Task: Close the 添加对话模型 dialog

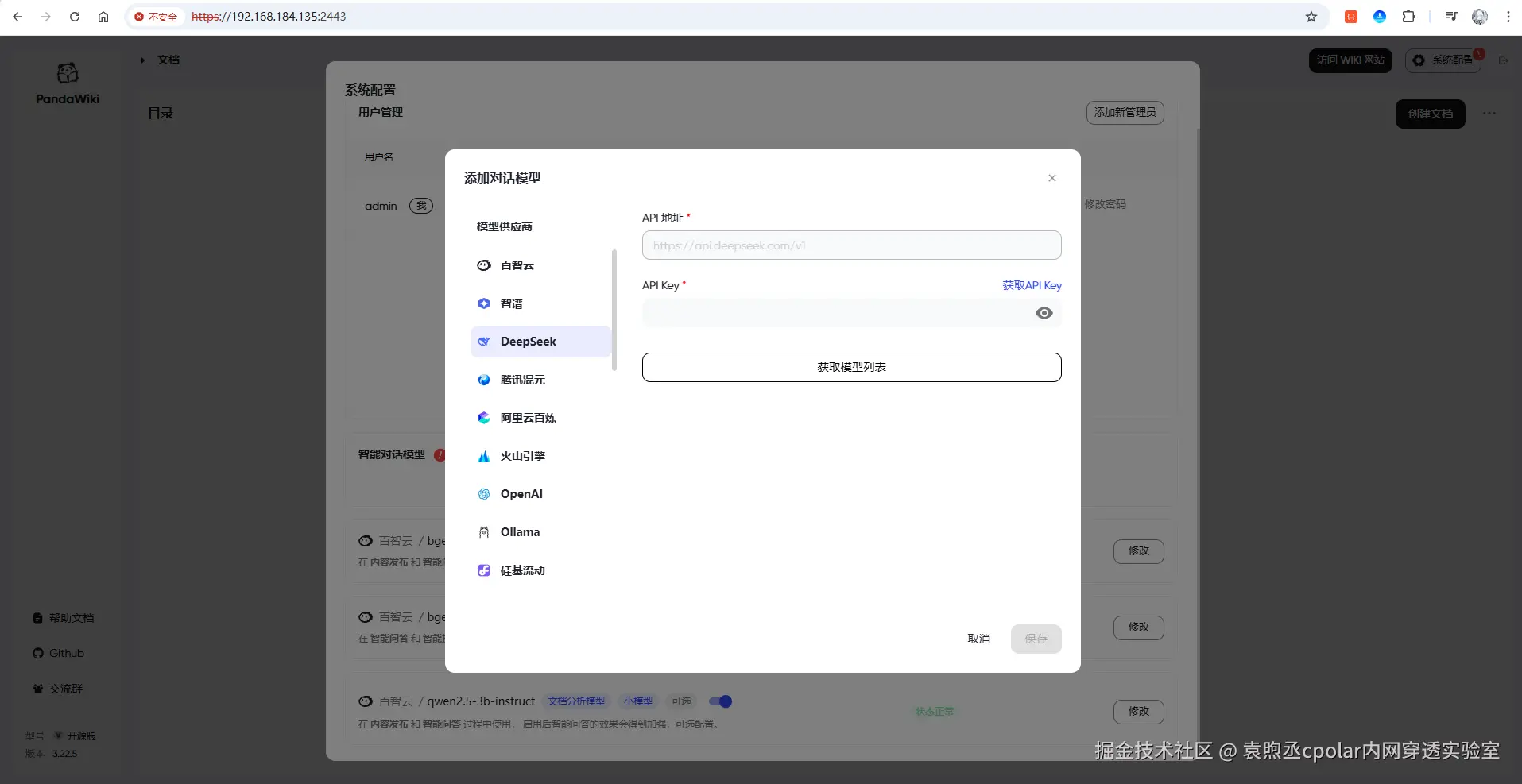Action: tap(1052, 178)
